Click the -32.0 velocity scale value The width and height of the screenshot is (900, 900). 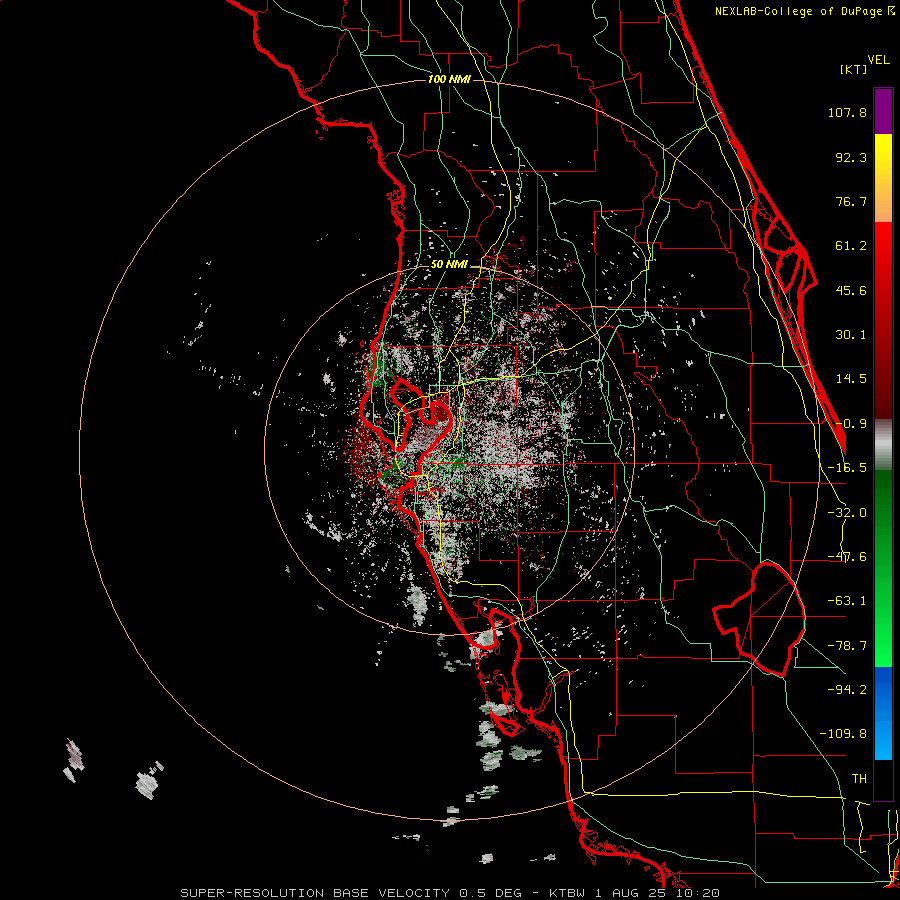coord(847,513)
